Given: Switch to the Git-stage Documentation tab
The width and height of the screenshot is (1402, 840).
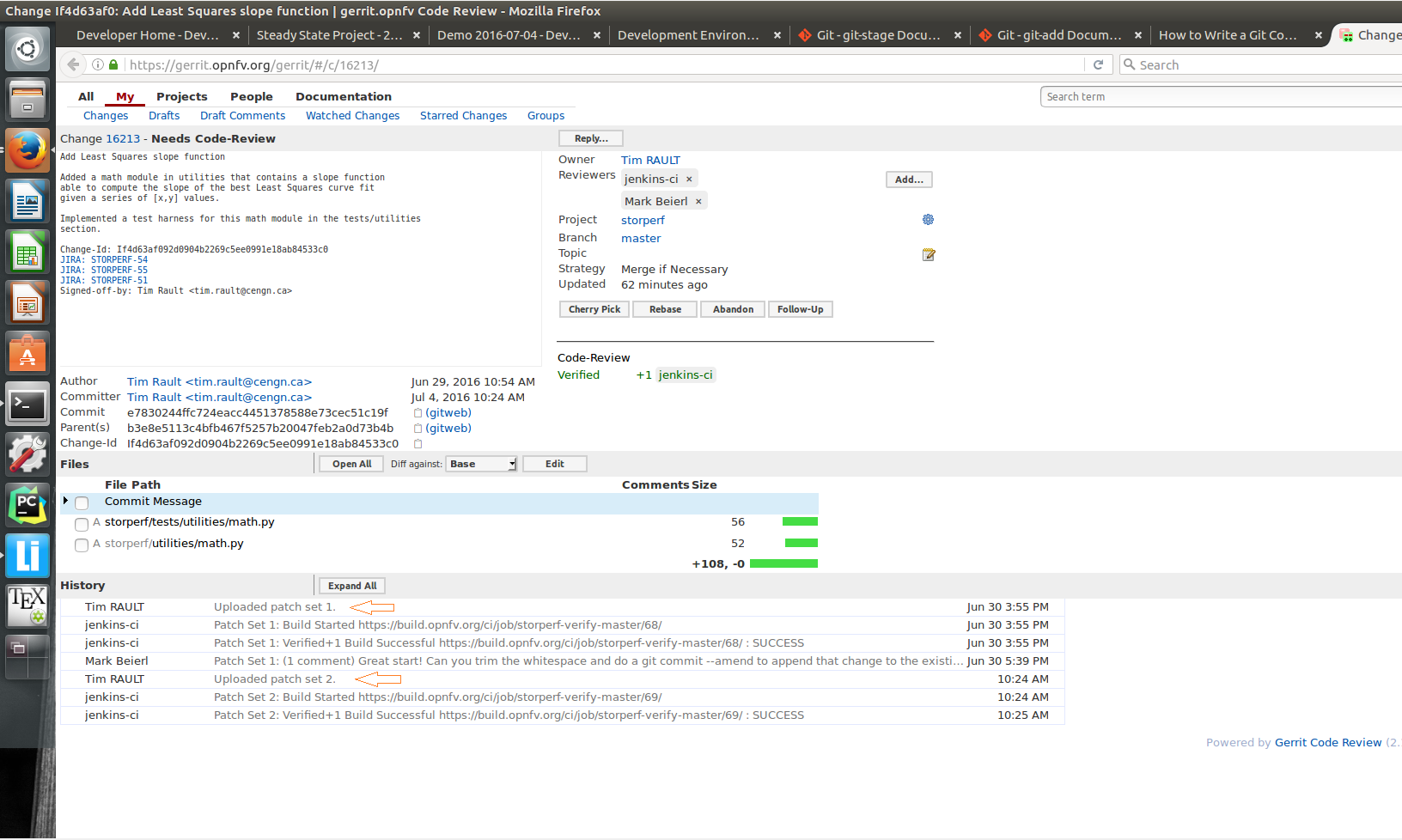Looking at the screenshot, I should coord(877,35).
